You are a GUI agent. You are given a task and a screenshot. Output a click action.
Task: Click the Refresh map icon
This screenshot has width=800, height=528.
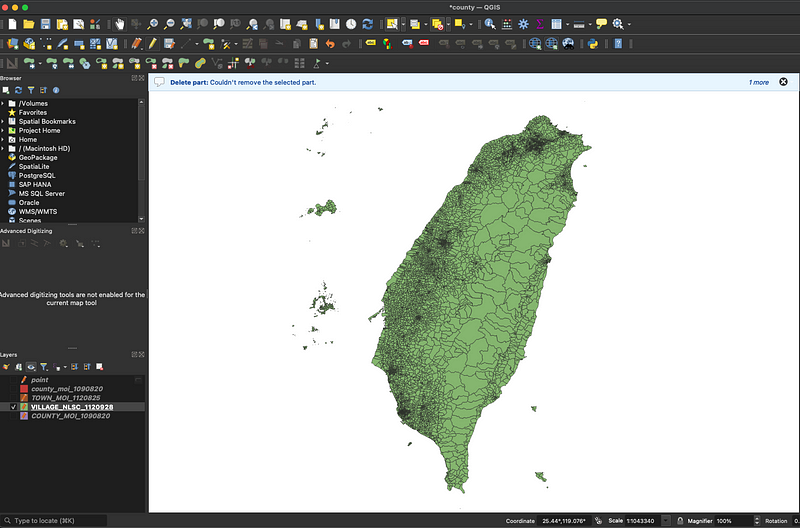click(x=367, y=23)
